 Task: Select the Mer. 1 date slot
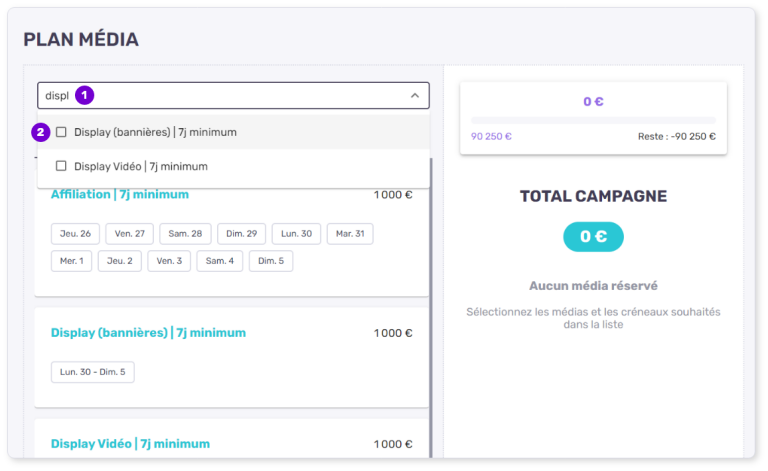coord(71,261)
